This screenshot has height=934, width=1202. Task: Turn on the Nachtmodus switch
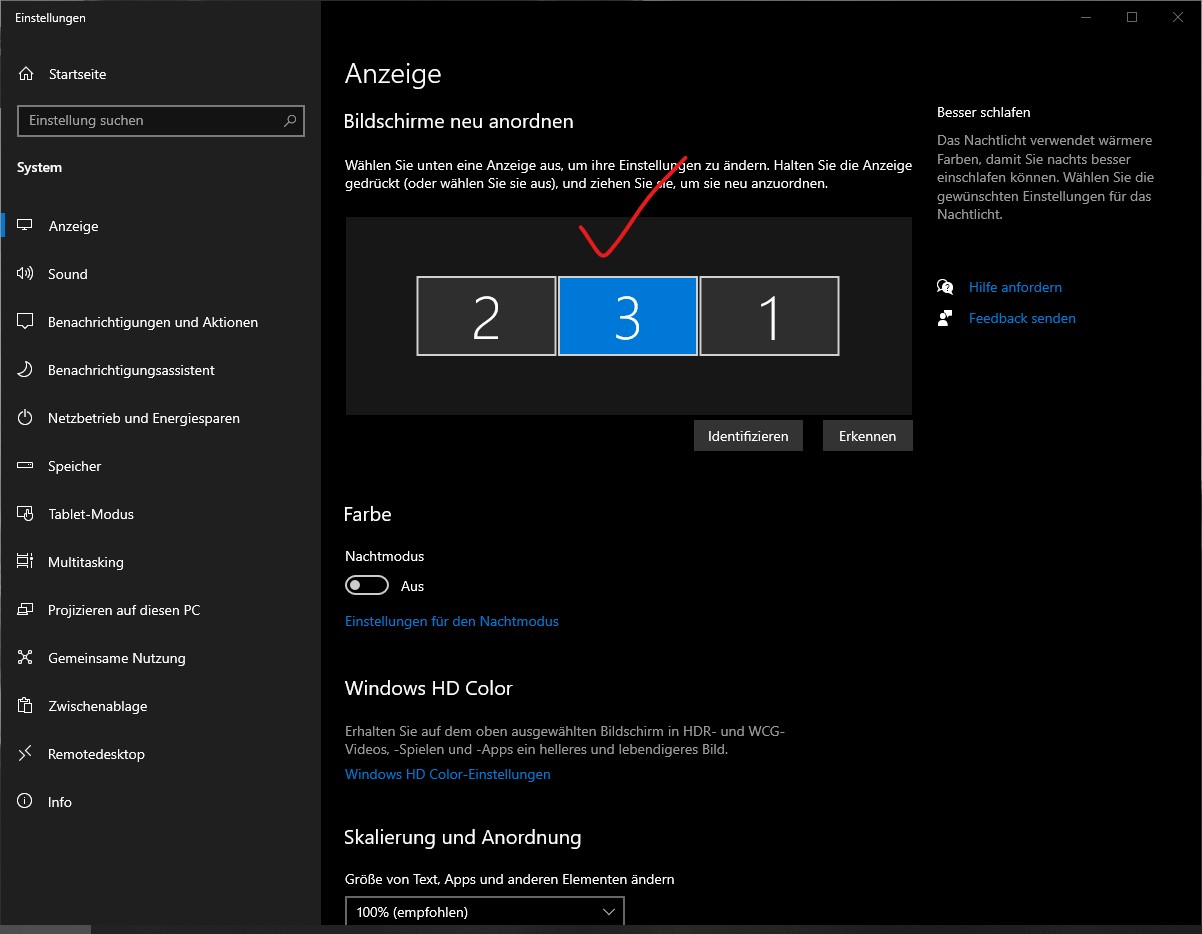coord(367,586)
